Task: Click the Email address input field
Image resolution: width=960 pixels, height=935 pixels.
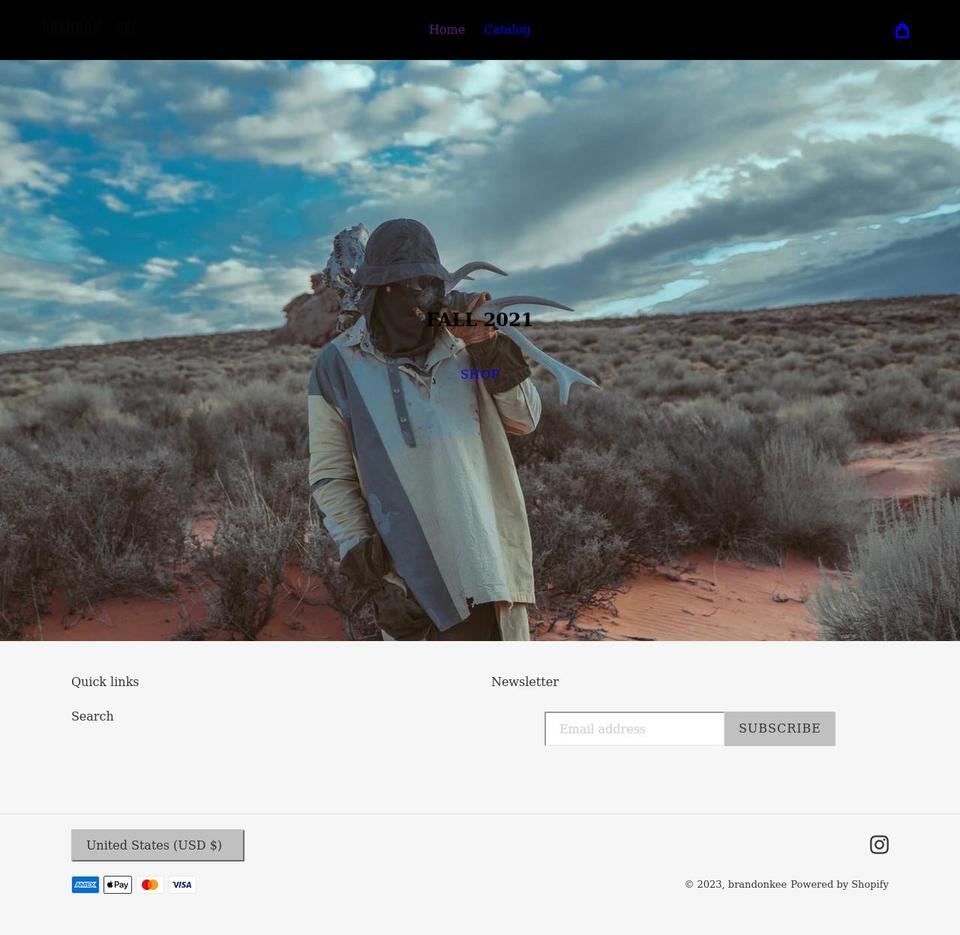Action: pos(634,728)
